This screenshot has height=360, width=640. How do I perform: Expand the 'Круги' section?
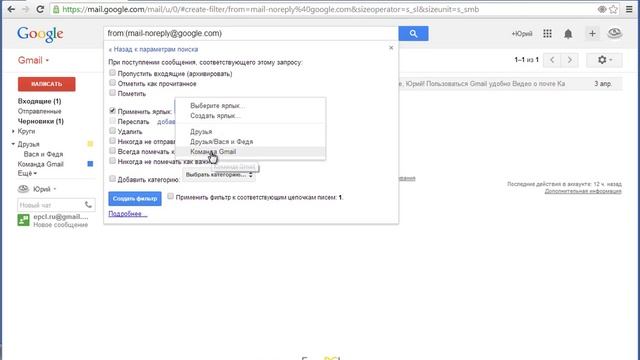click(x=13, y=131)
